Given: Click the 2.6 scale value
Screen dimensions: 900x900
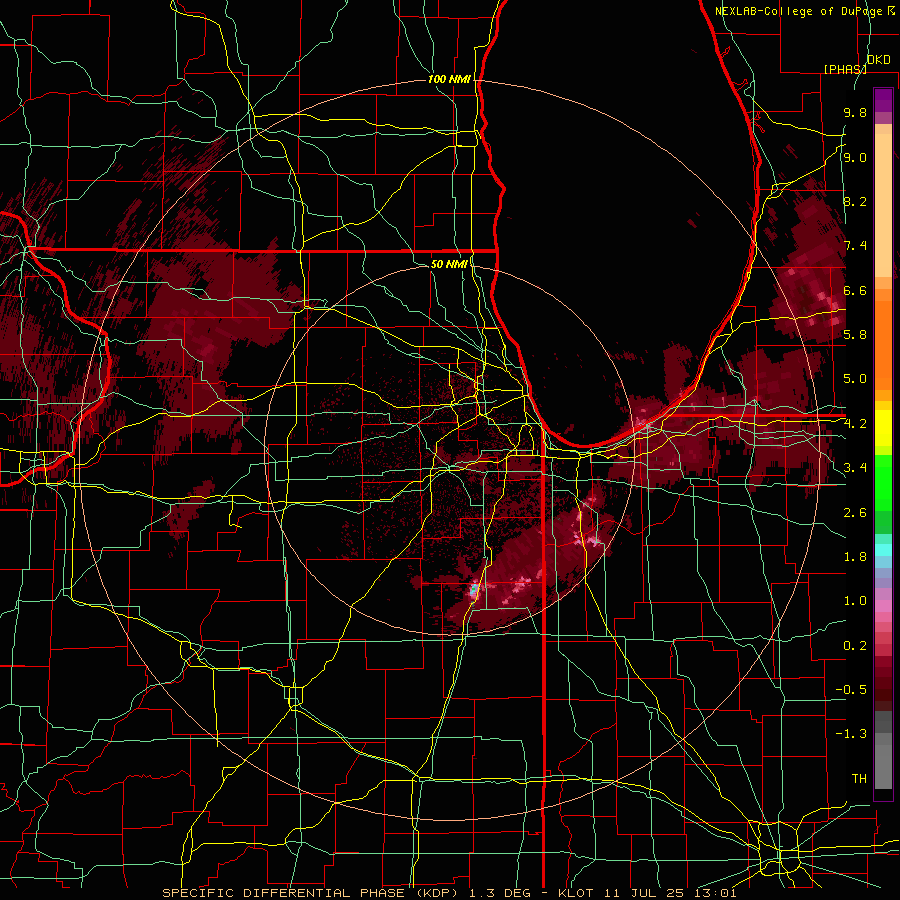Looking at the screenshot, I should click(855, 513).
